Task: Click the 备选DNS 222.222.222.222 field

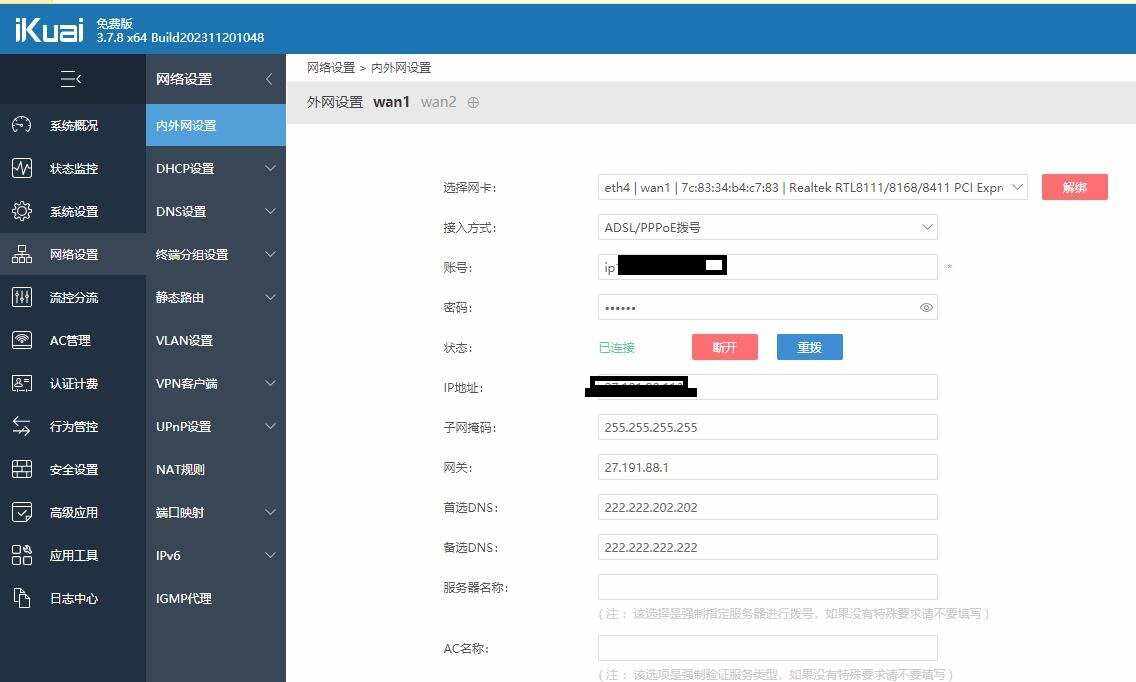Action: tap(767, 546)
